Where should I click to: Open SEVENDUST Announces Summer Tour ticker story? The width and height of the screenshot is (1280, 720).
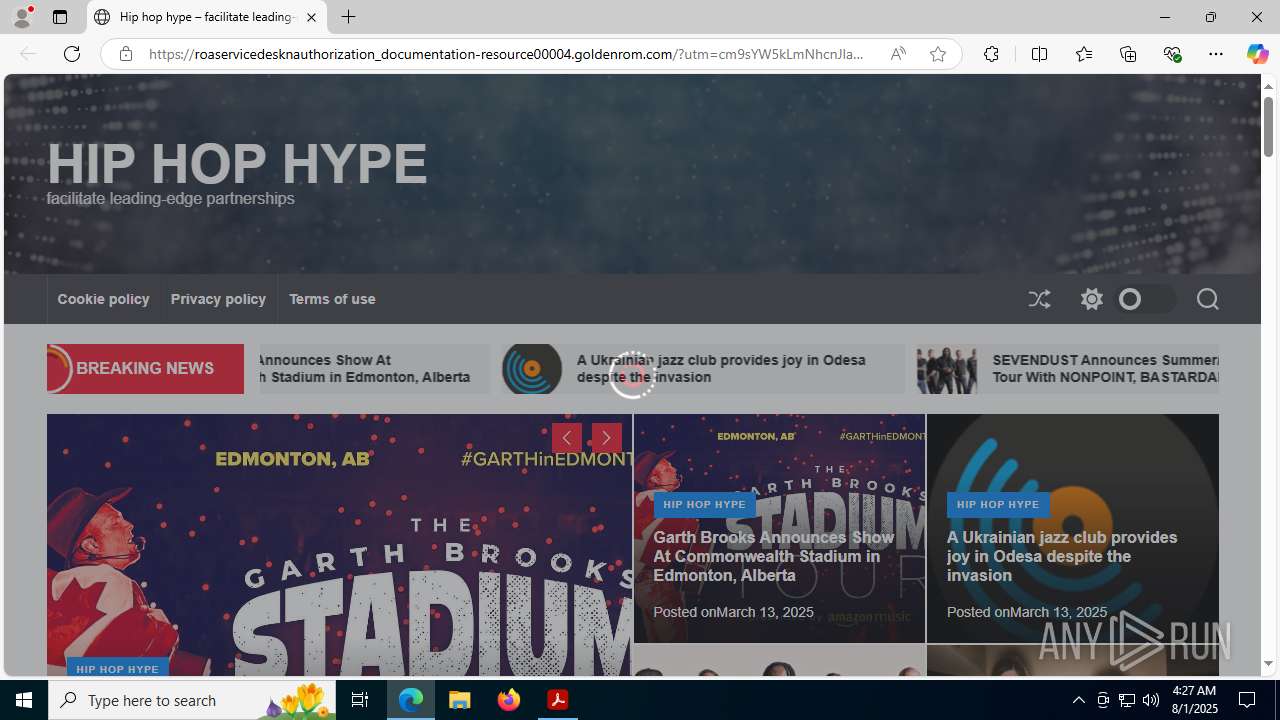[x=1105, y=368]
